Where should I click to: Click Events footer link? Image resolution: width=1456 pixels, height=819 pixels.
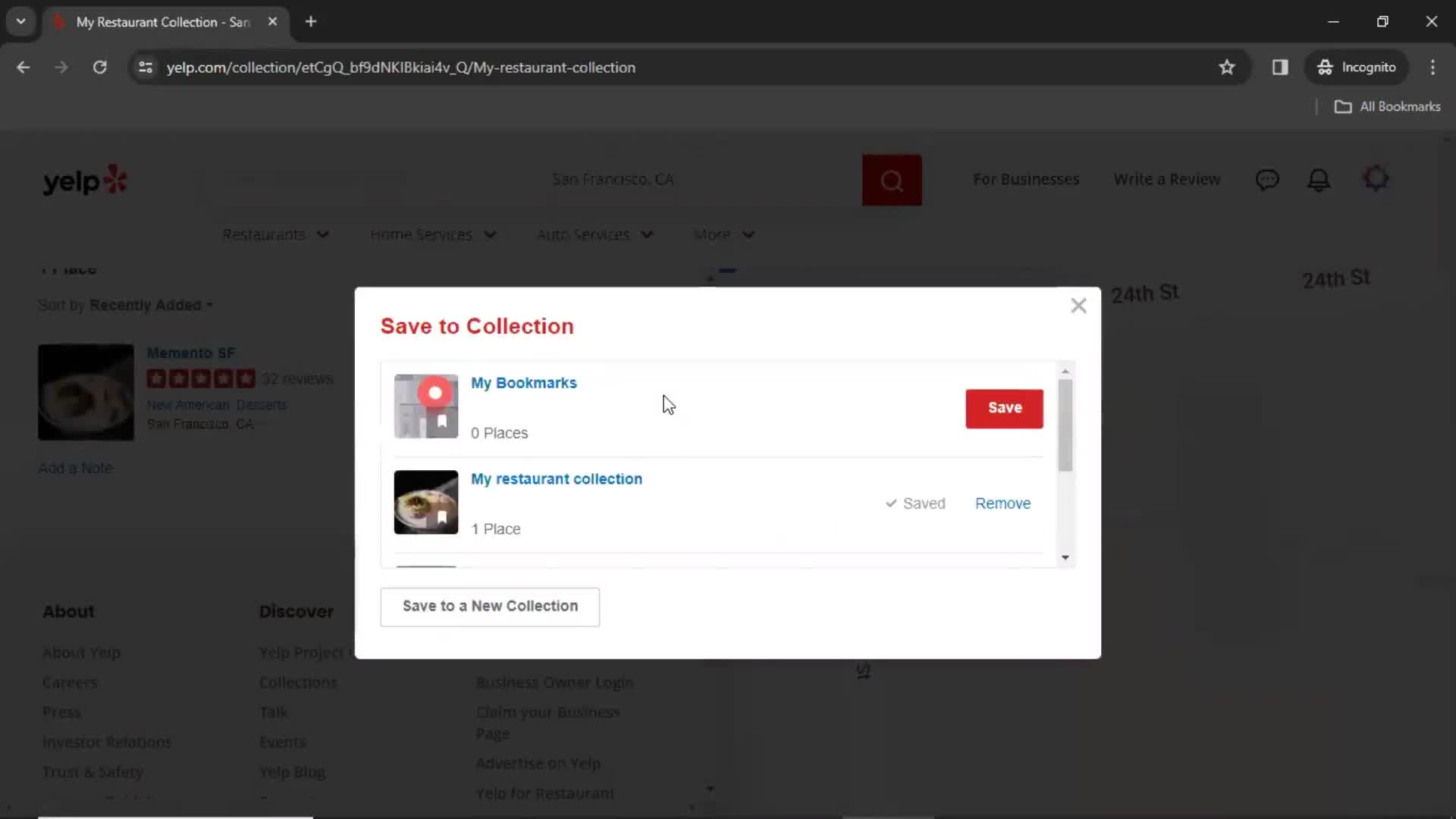click(283, 742)
